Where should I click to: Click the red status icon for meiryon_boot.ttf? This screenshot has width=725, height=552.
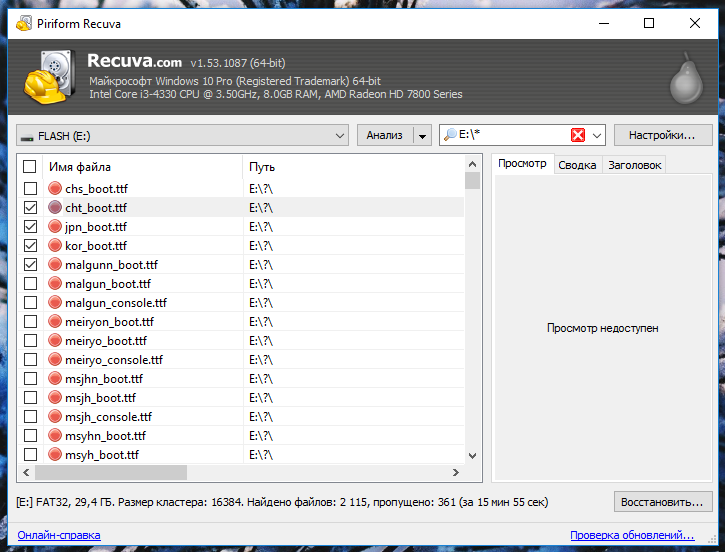point(55,321)
